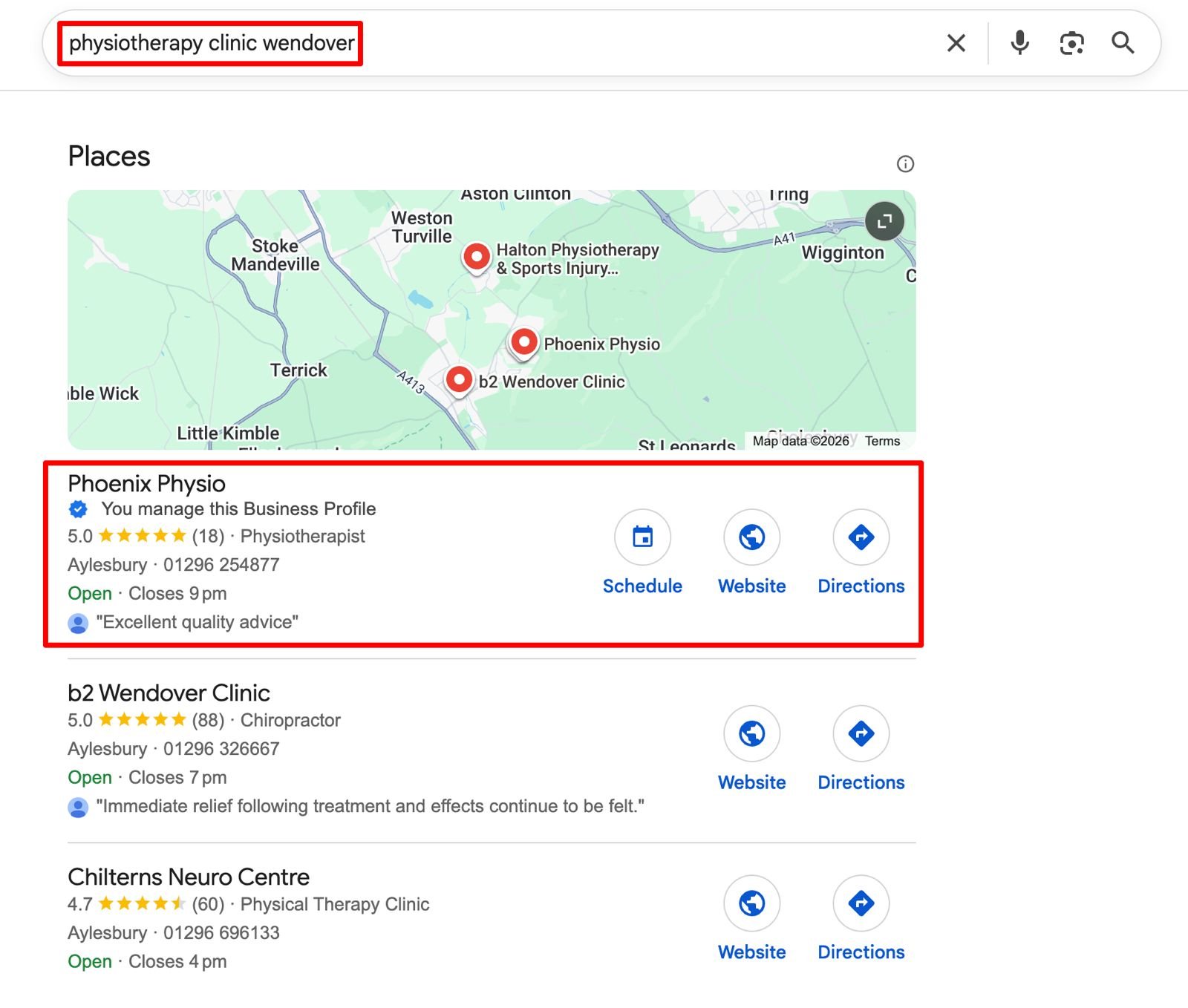Click into the search text field

coord(594,43)
